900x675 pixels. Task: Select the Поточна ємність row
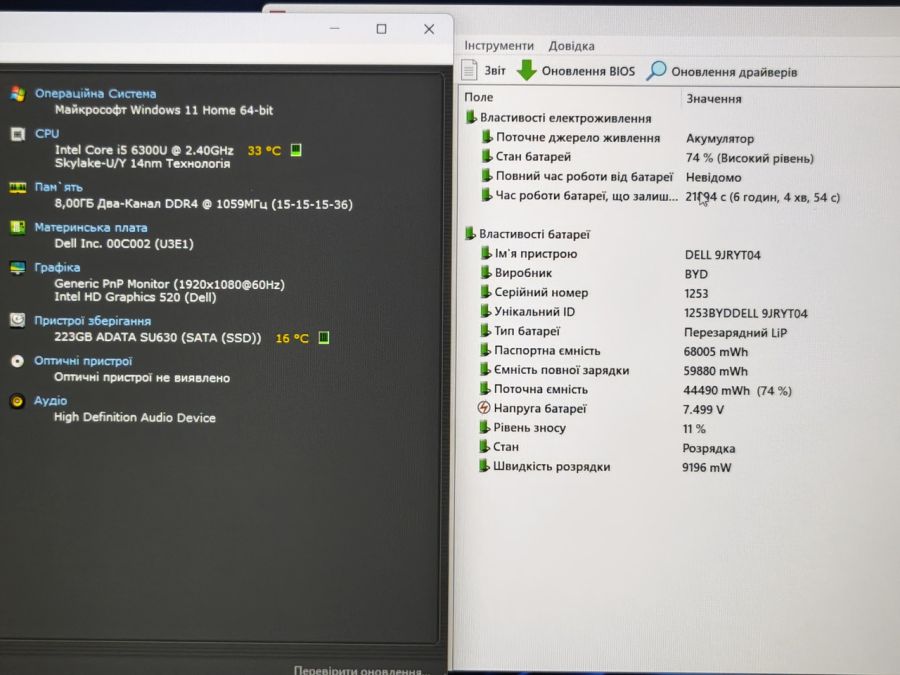click(x=635, y=390)
